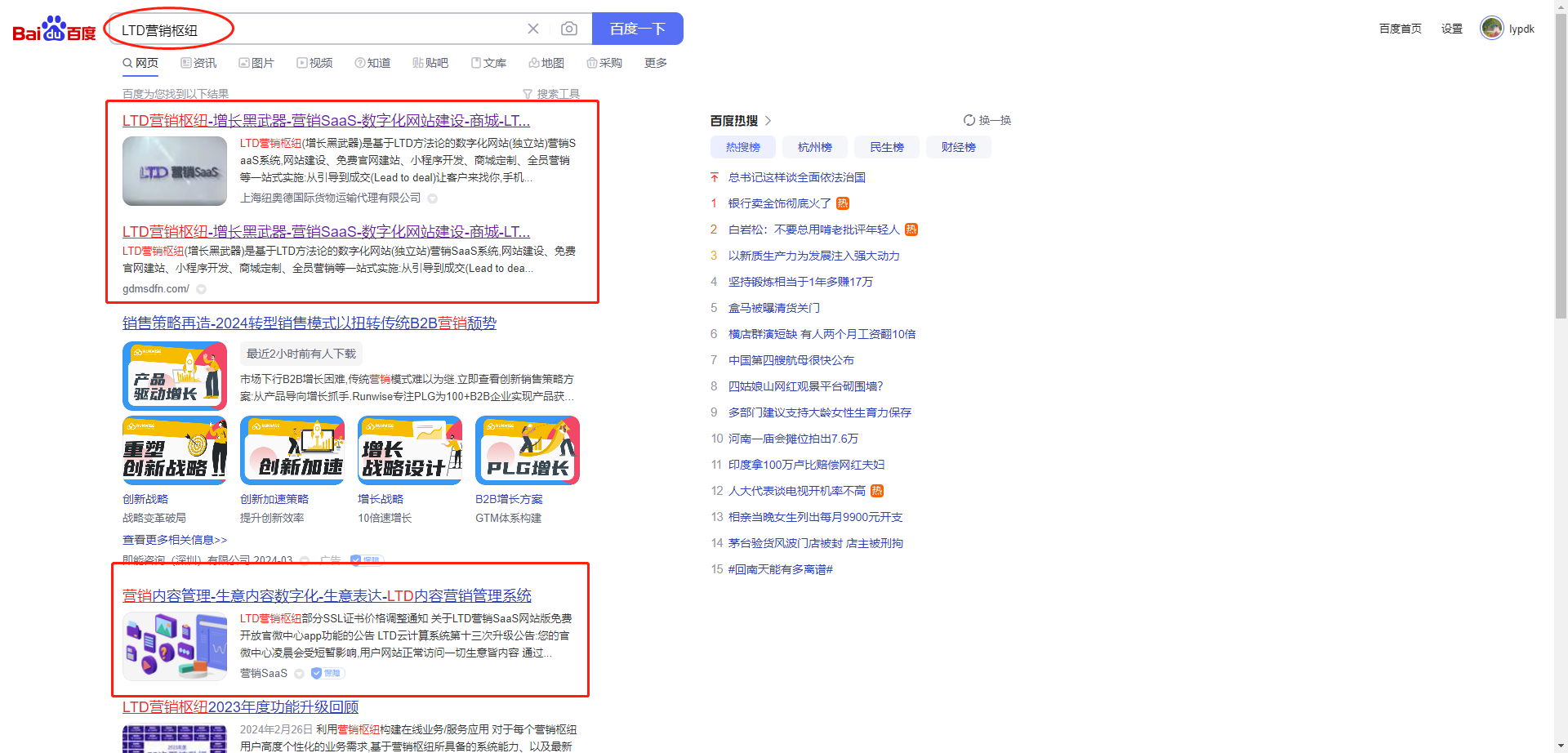The height and width of the screenshot is (753, 1568).
Task: Select the 热搜榜 tab
Action: [x=743, y=147]
